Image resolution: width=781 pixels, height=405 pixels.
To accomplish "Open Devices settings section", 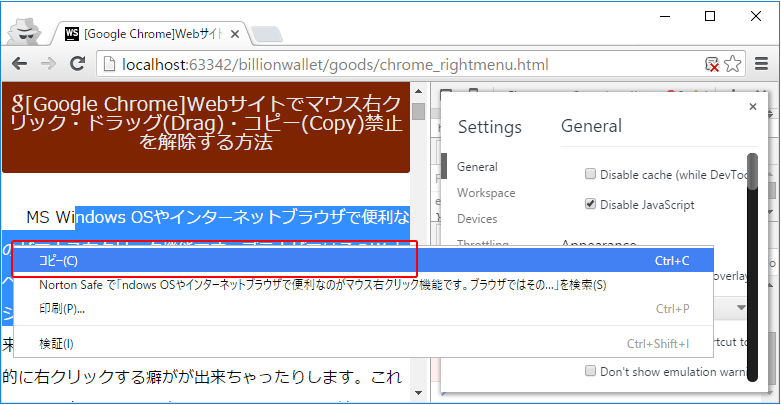I will (477, 219).
